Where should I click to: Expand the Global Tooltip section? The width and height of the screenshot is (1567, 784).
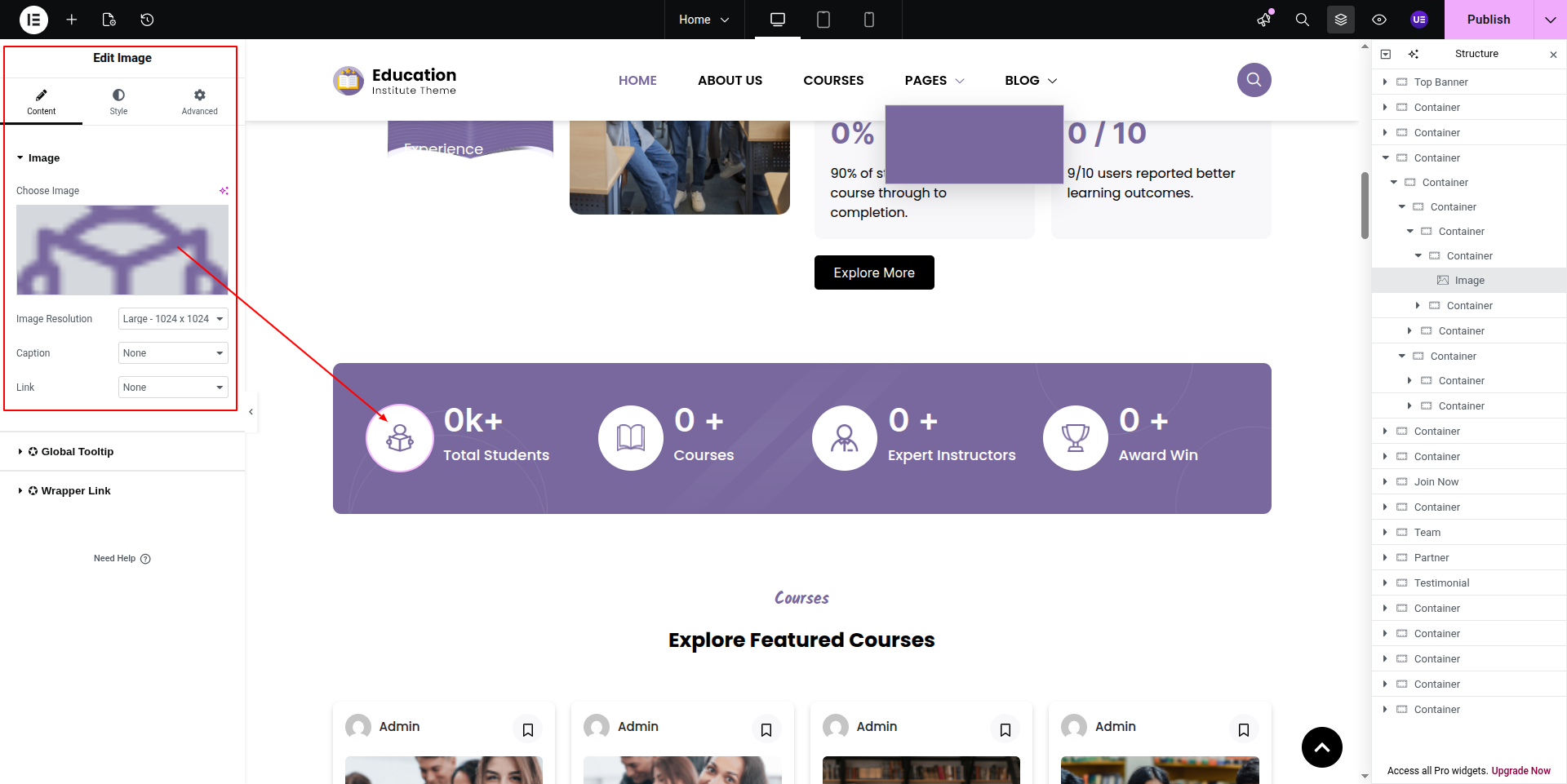pyautogui.click(x=77, y=452)
